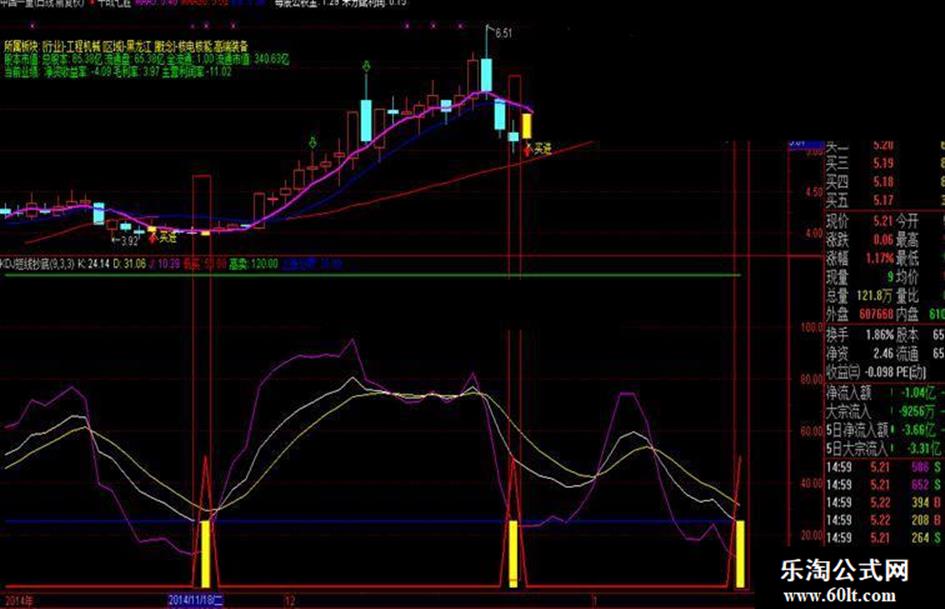The width and height of the screenshot is (945, 609).
Task: Click the KDJ短线抄底(9,3,3) indicator title
Action: pyautogui.click(x=37, y=264)
